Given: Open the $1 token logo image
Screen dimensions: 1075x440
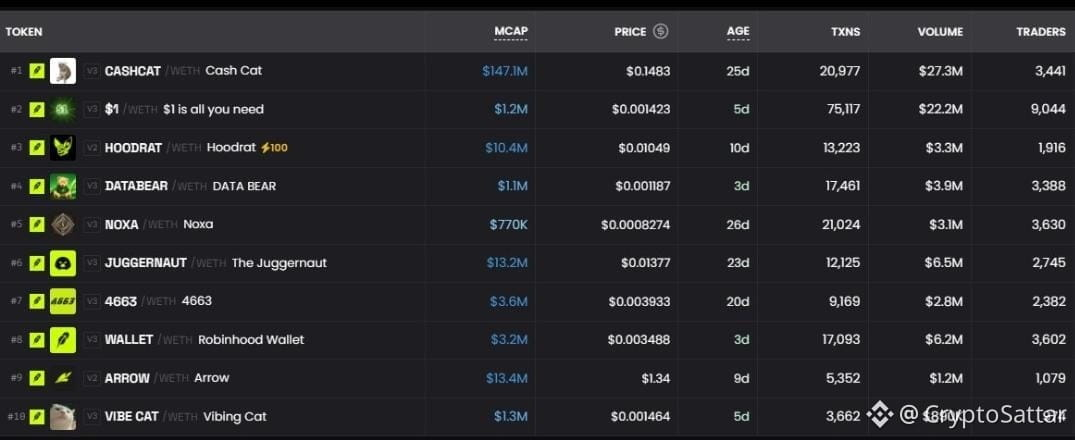Looking at the screenshot, I should tap(63, 109).
